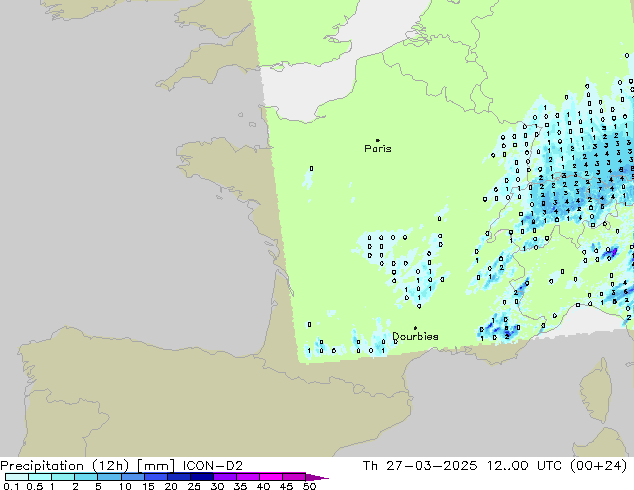The width and height of the screenshot is (634, 490).
Task: Click the 'Th' weekday abbreviation in footer
Action: [x=370, y=466]
